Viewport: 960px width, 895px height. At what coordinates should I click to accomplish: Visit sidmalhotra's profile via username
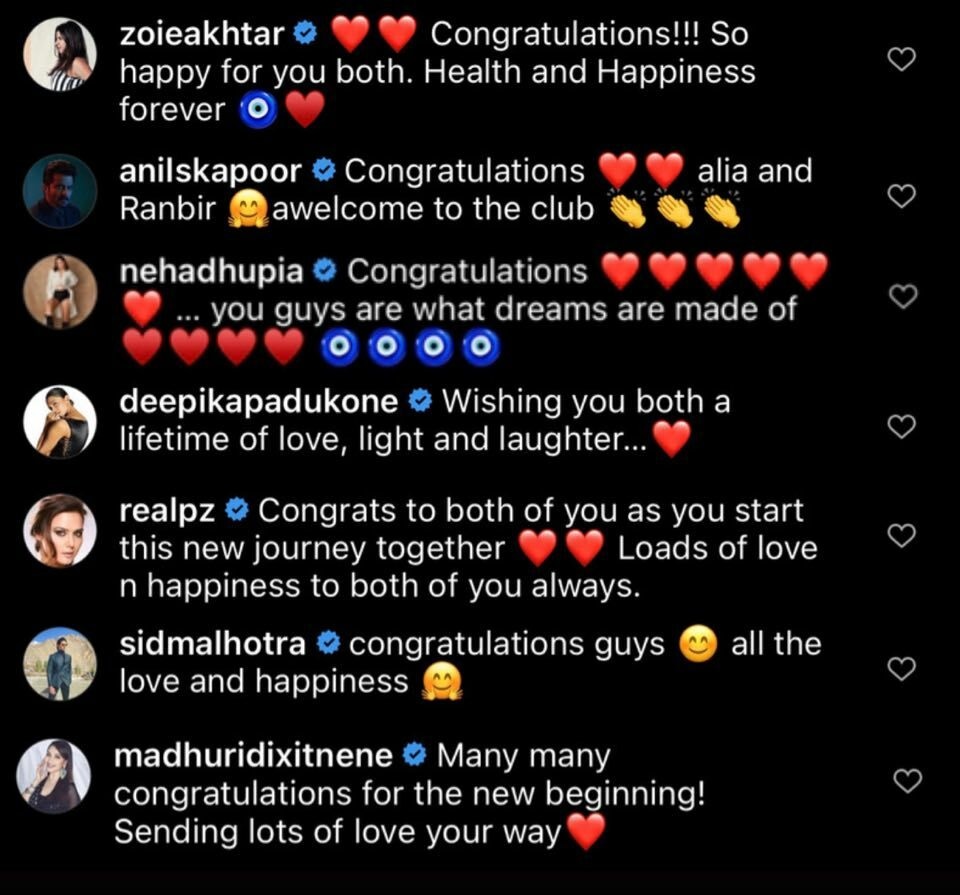coord(212,644)
